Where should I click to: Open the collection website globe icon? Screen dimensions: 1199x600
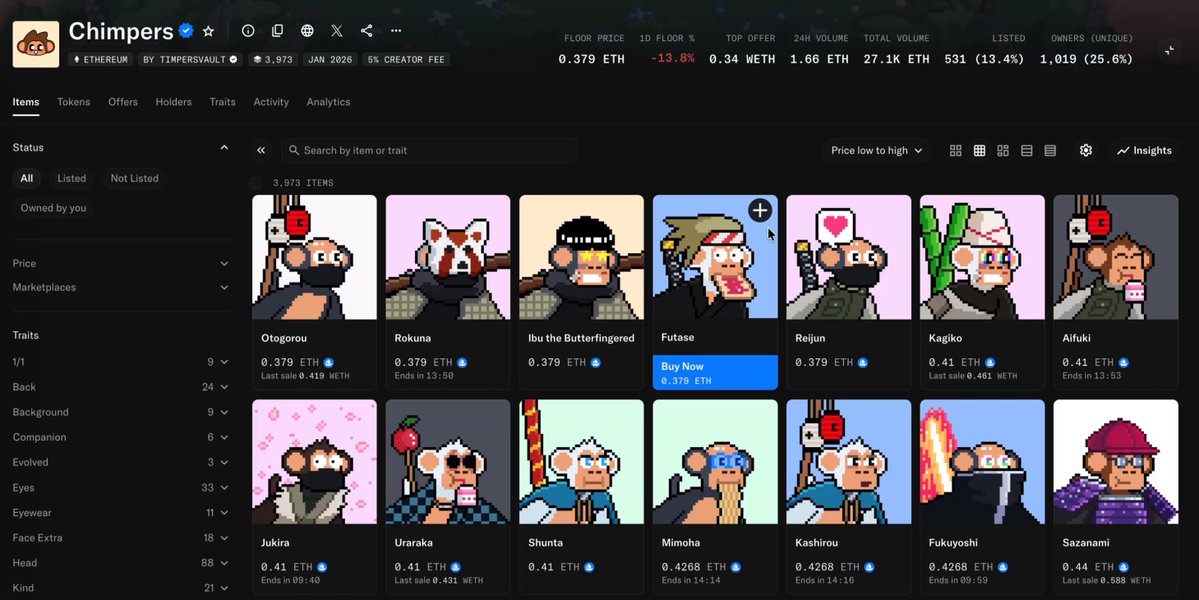pos(307,31)
